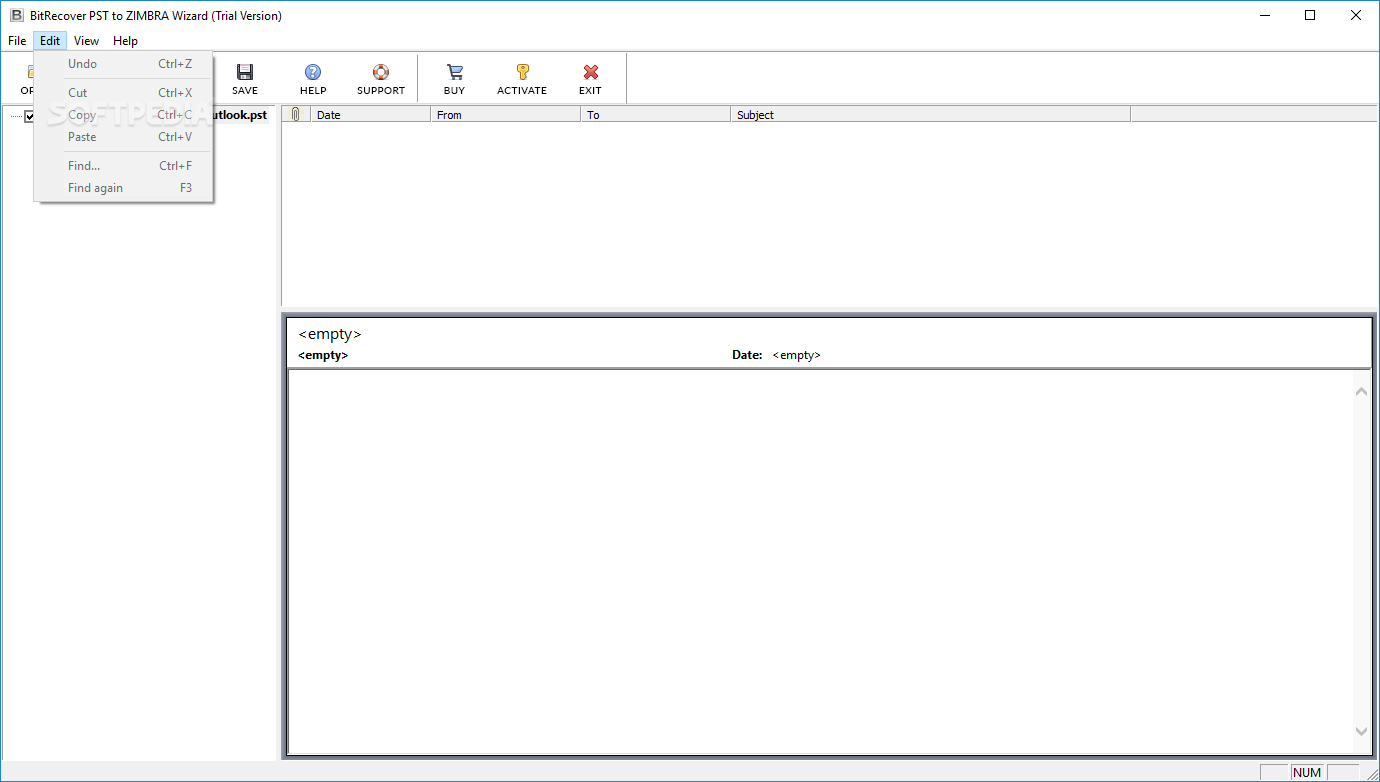Click the SUPPORT lifebuoy toolbar icon

381,72
